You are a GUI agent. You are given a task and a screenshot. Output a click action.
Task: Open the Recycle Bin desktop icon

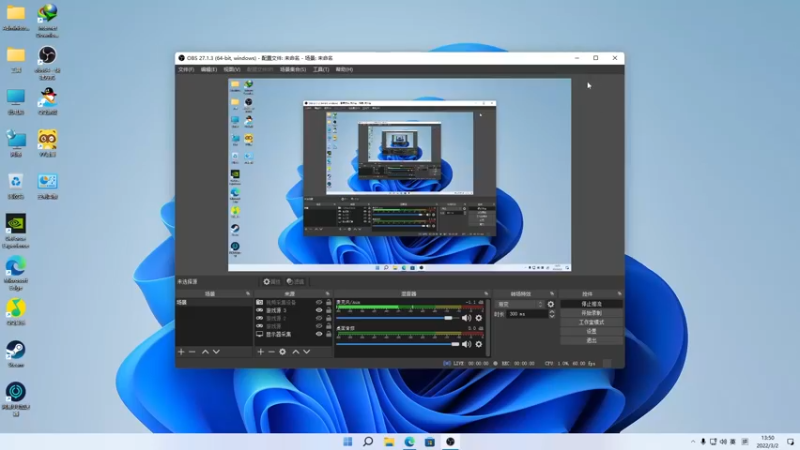tap(16, 186)
